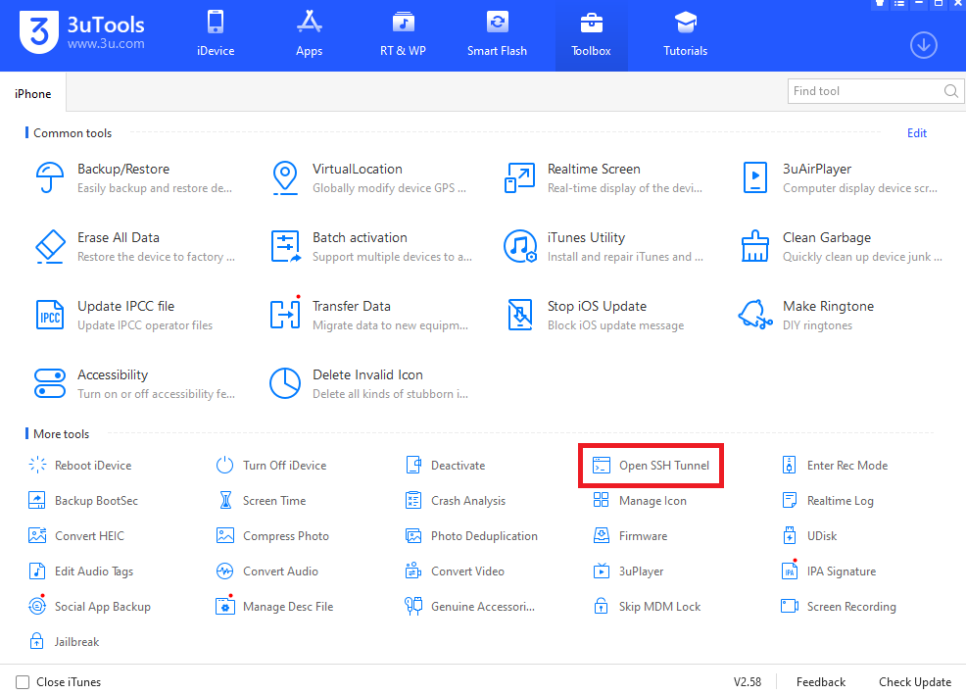Launch the Clean Garbage broom icon
The width and height of the screenshot is (966, 695).
[755, 246]
